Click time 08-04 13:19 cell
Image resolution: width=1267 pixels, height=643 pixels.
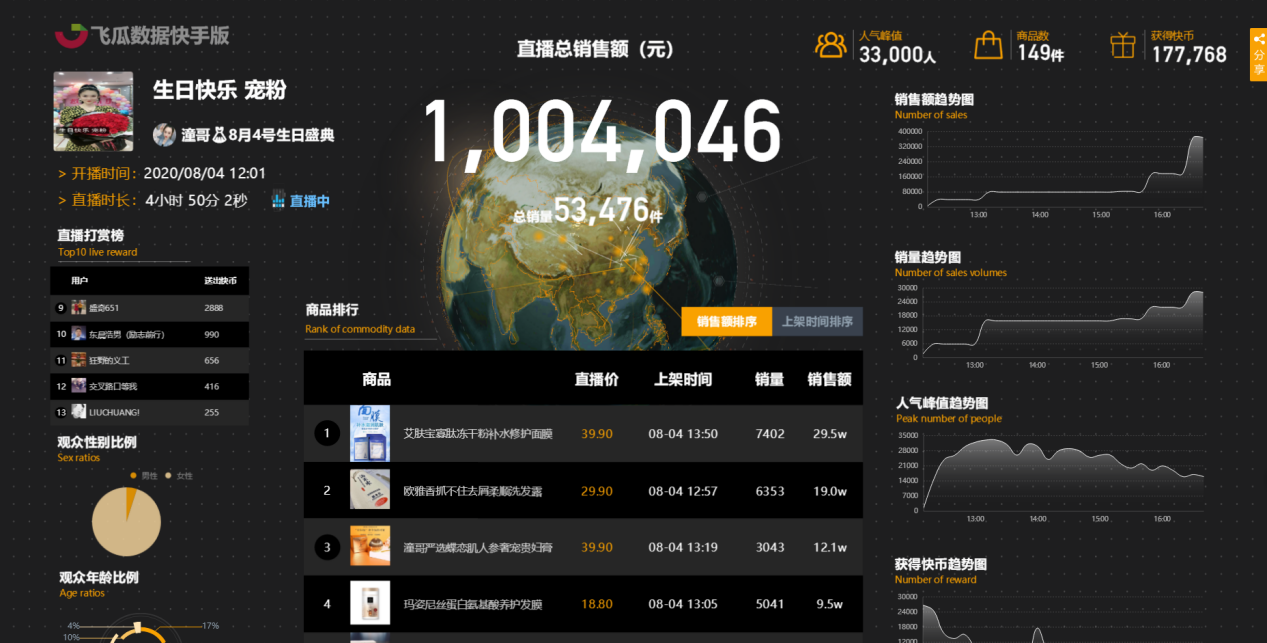(x=683, y=548)
